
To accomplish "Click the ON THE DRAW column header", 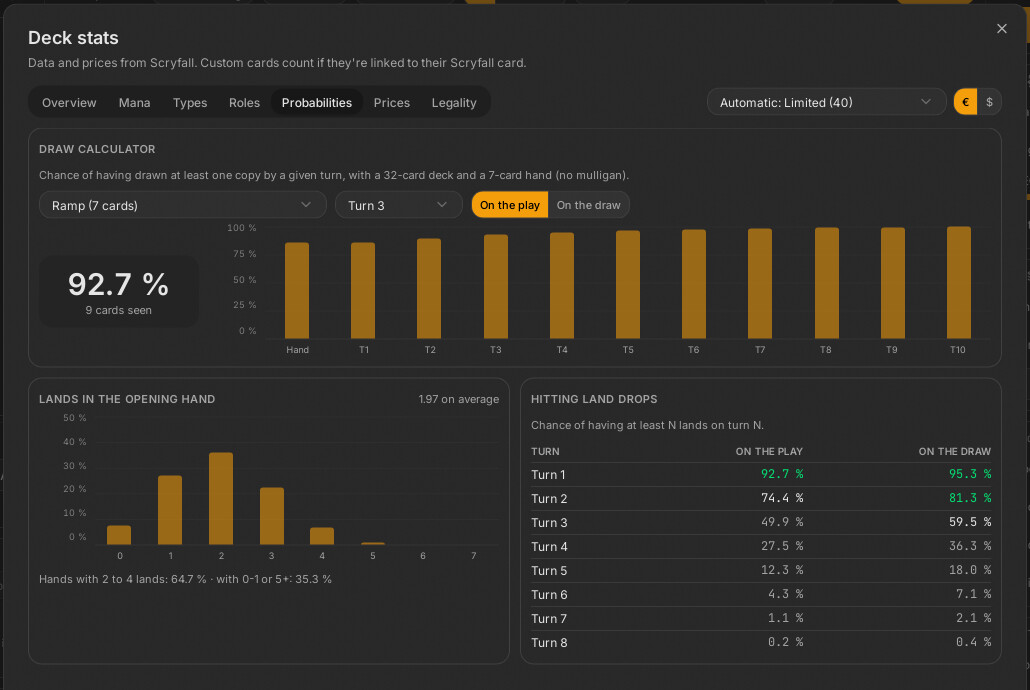I will tap(954, 451).
